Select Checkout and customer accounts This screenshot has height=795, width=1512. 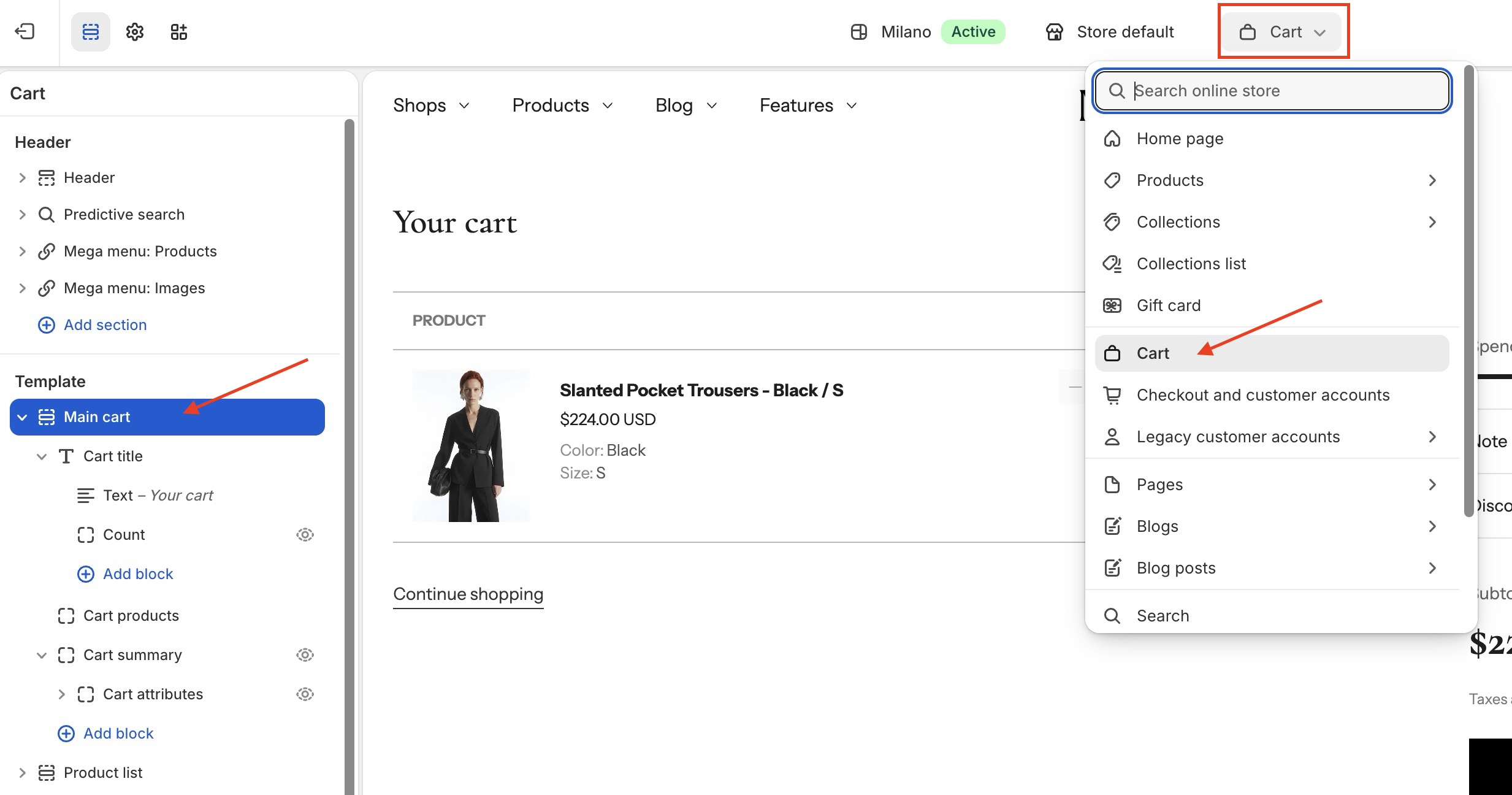click(x=1272, y=395)
